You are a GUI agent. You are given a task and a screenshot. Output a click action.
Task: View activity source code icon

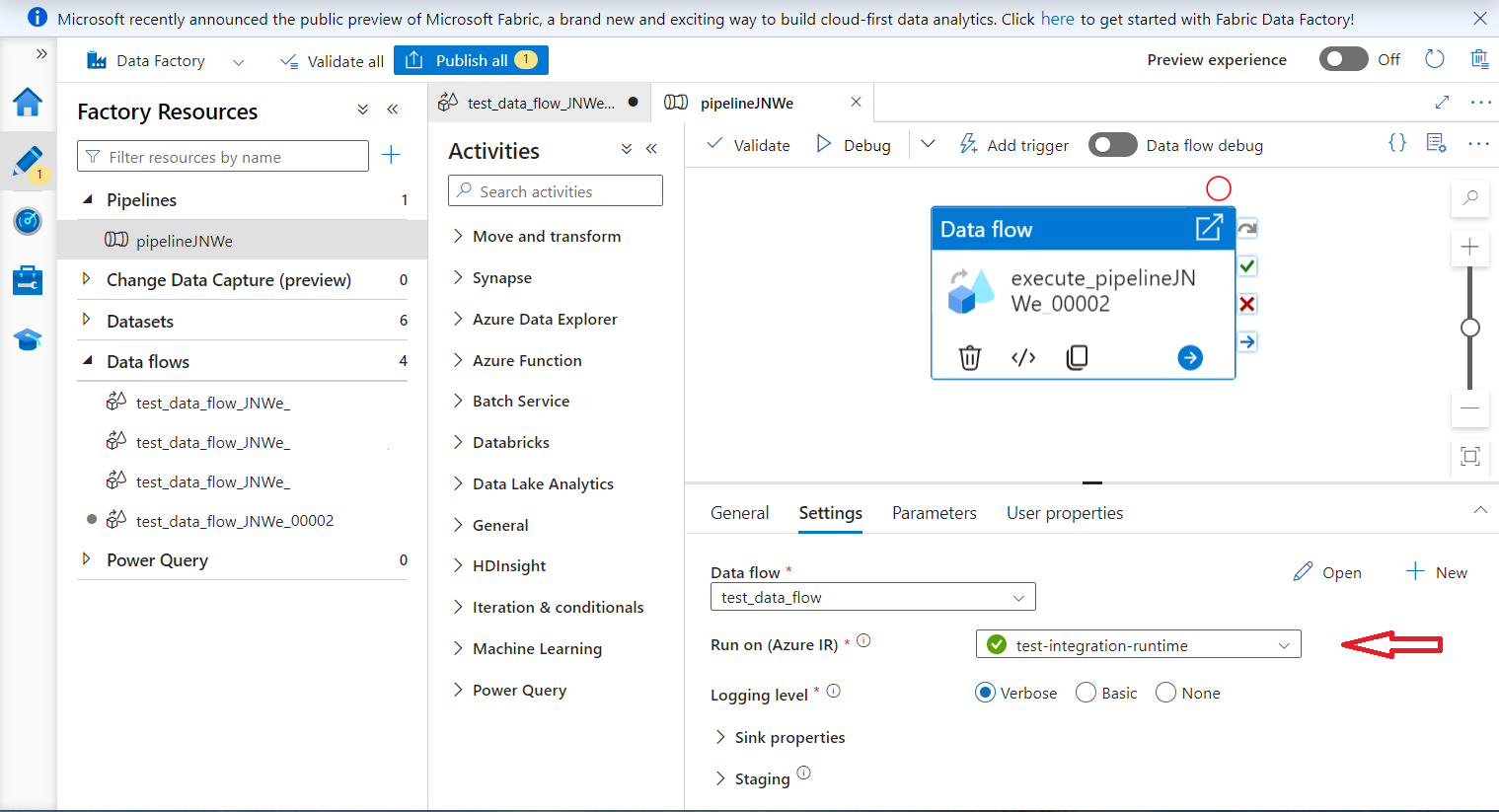pos(1023,357)
